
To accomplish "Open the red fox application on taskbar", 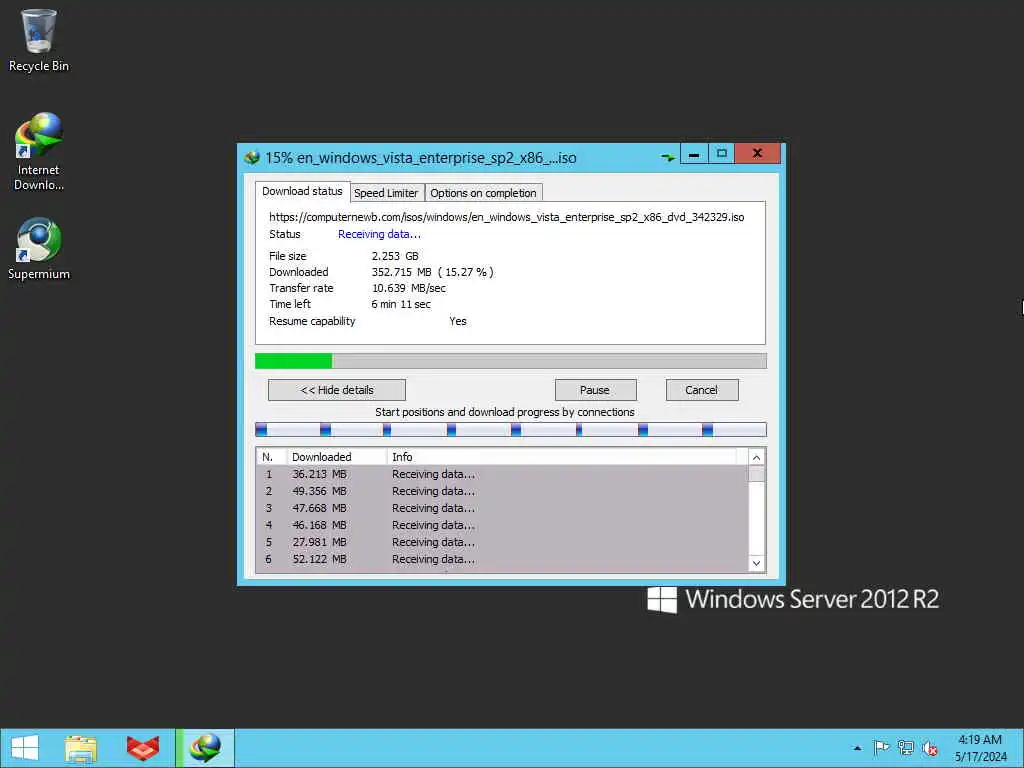I will click(142, 748).
